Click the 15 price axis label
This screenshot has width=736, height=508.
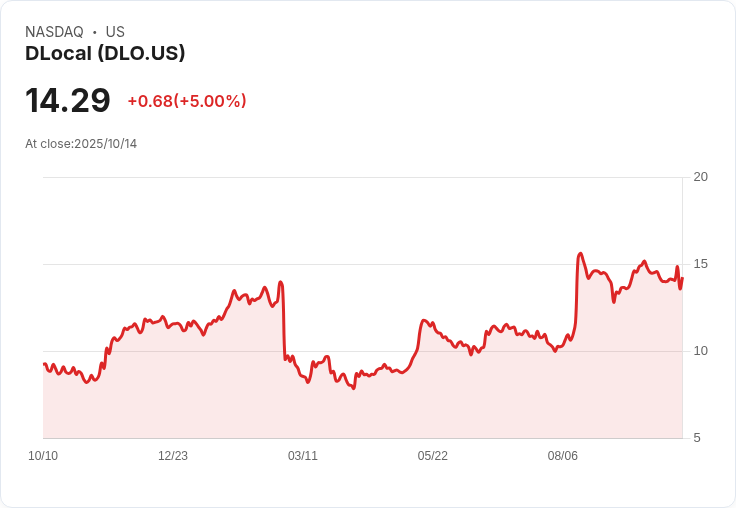tap(701, 264)
